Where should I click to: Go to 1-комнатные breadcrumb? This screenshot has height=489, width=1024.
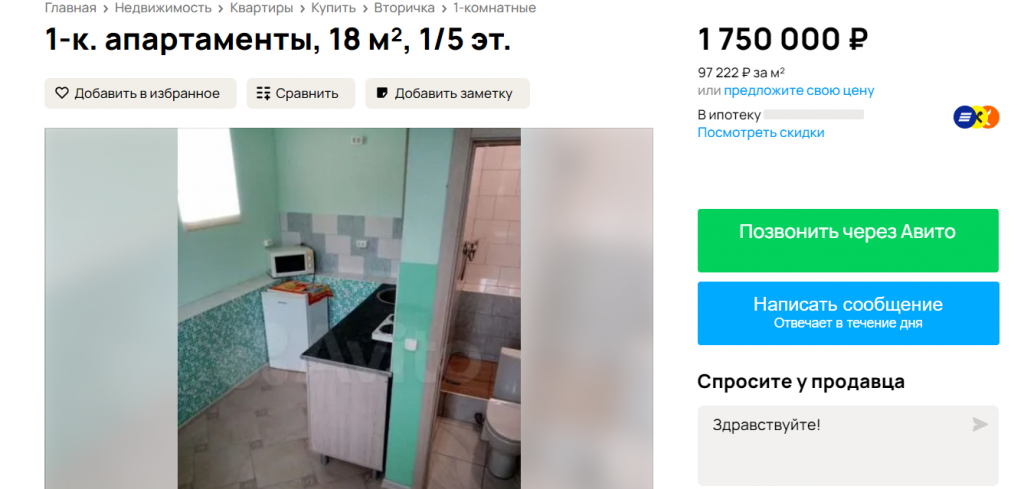point(494,8)
